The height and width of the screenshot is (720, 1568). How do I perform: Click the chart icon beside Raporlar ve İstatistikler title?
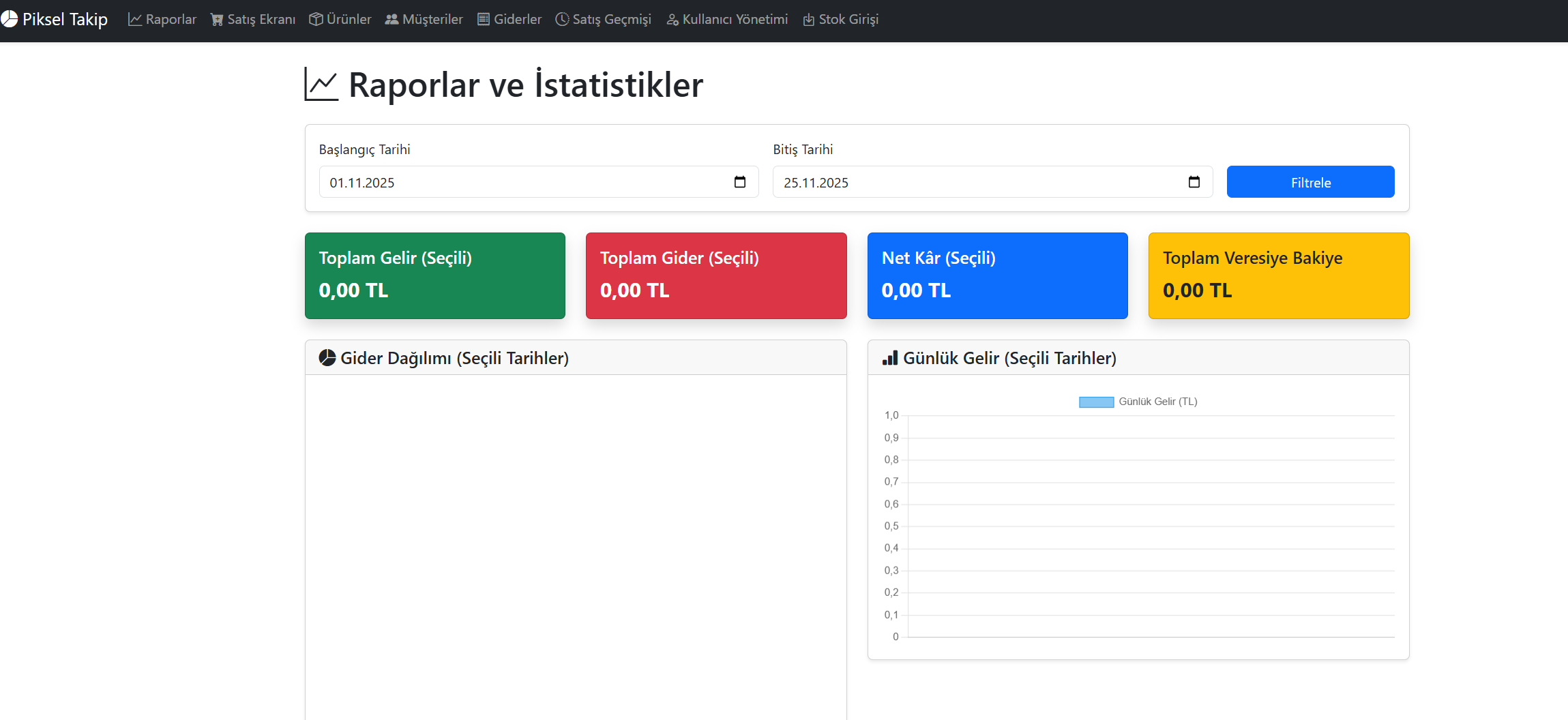coord(321,85)
